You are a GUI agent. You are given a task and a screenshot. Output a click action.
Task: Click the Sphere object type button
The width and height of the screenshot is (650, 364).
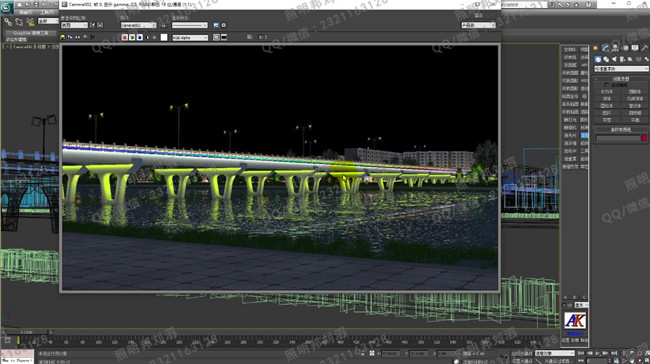point(607,99)
